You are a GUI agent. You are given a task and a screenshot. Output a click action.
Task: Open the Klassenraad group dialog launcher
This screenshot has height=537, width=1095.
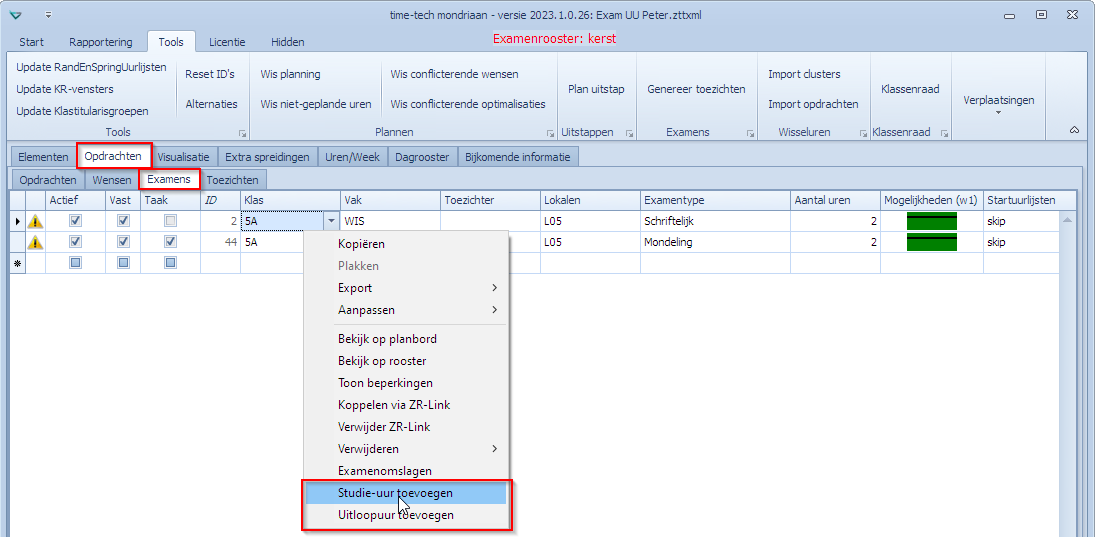click(x=944, y=133)
